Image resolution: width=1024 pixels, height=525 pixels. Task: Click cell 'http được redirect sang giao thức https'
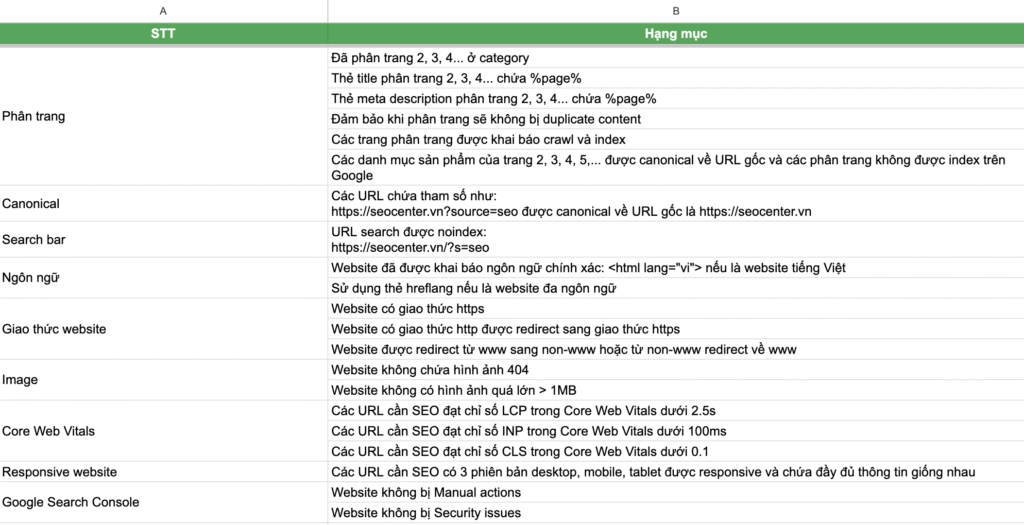coord(676,329)
